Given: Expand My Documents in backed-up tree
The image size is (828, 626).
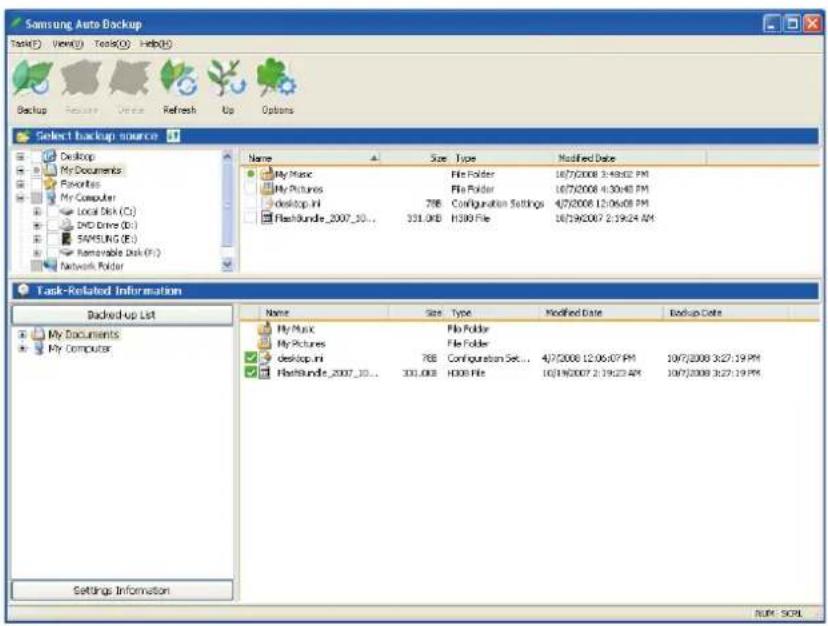Looking at the screenshot, I should pos(22,334).
